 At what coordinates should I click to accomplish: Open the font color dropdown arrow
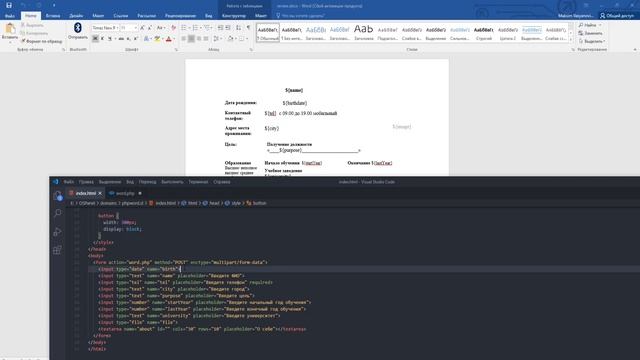click(x=174, y=38)
